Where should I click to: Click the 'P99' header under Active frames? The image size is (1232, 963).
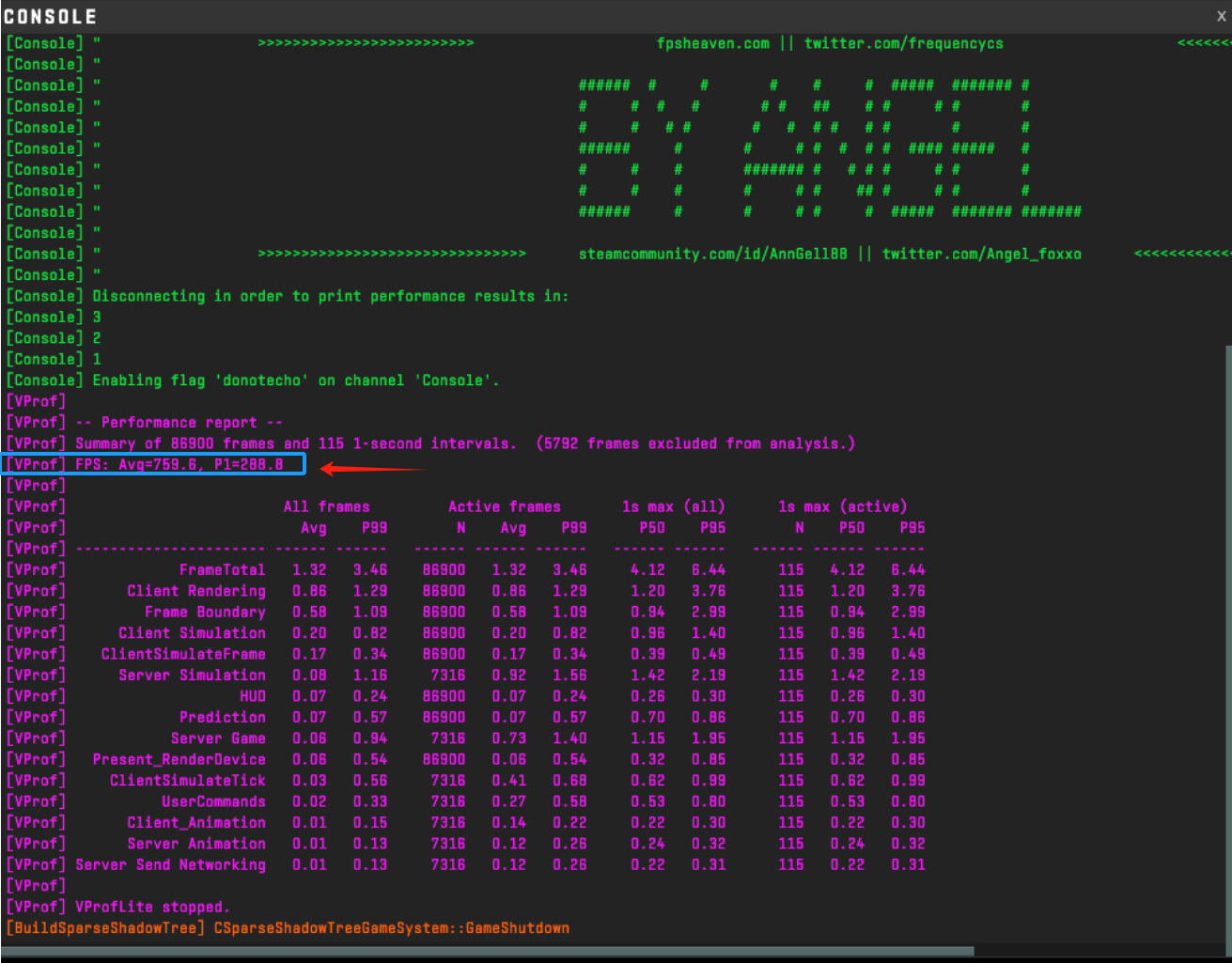click(x=573, y=528)
